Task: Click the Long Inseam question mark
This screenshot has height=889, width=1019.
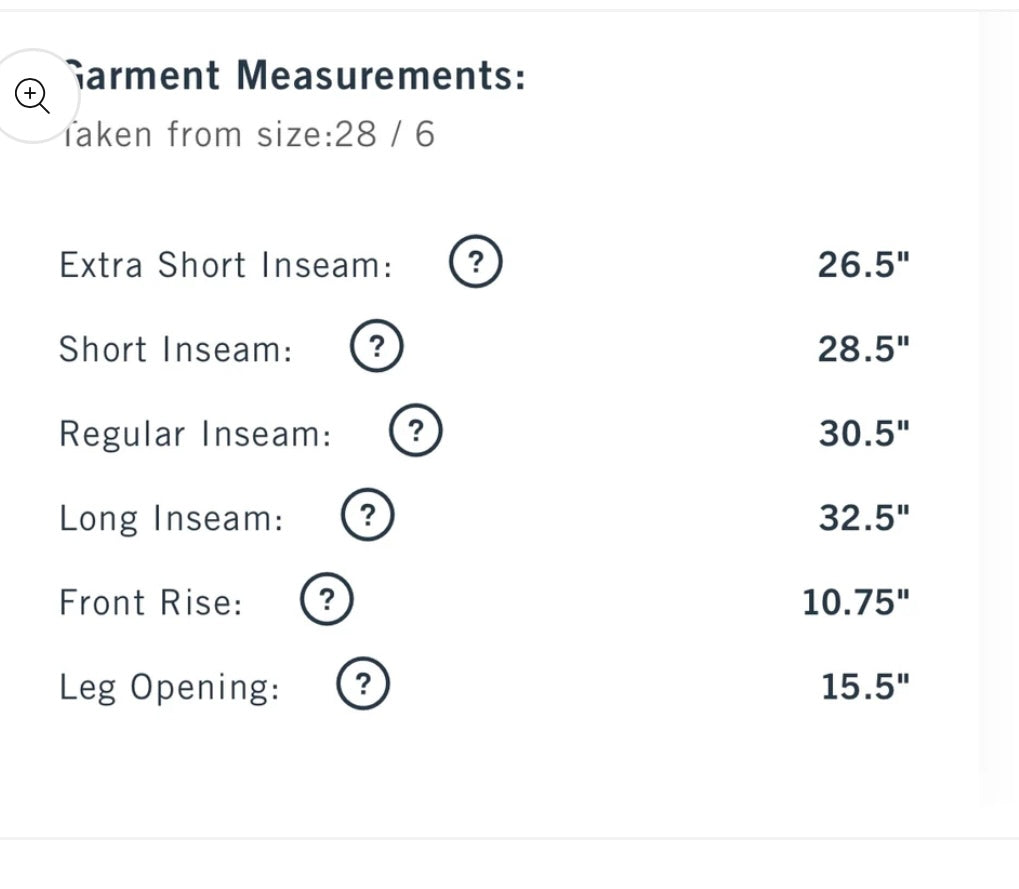Action: 368,516
